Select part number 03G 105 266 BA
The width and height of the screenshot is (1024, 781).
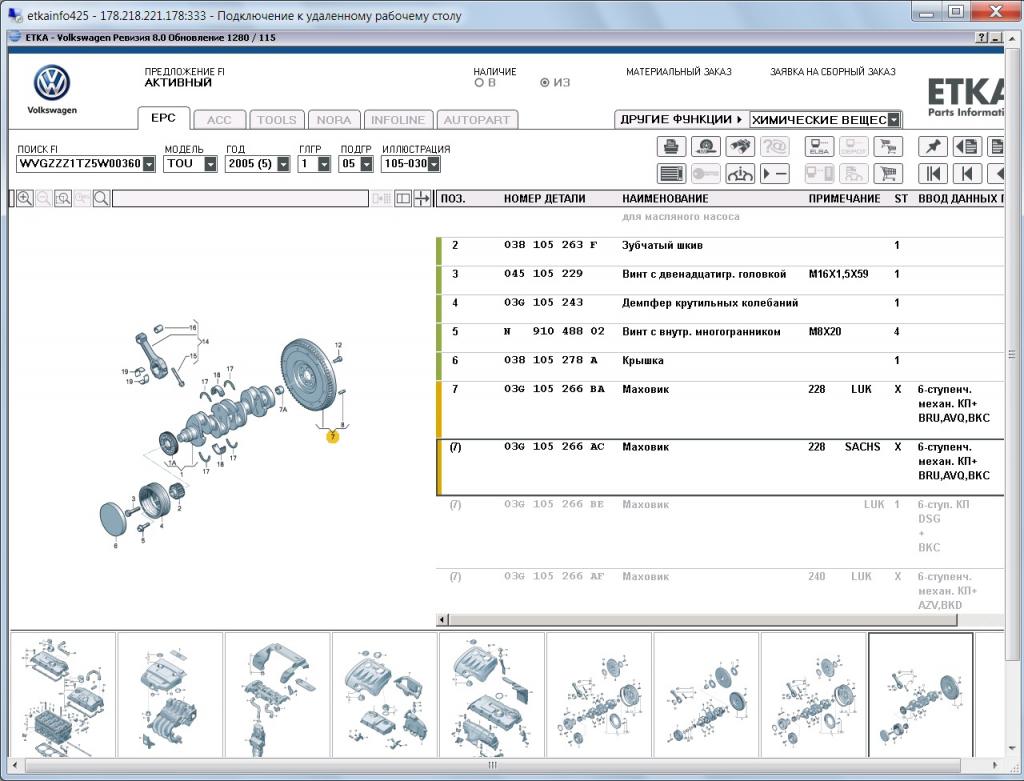[554, 389]
